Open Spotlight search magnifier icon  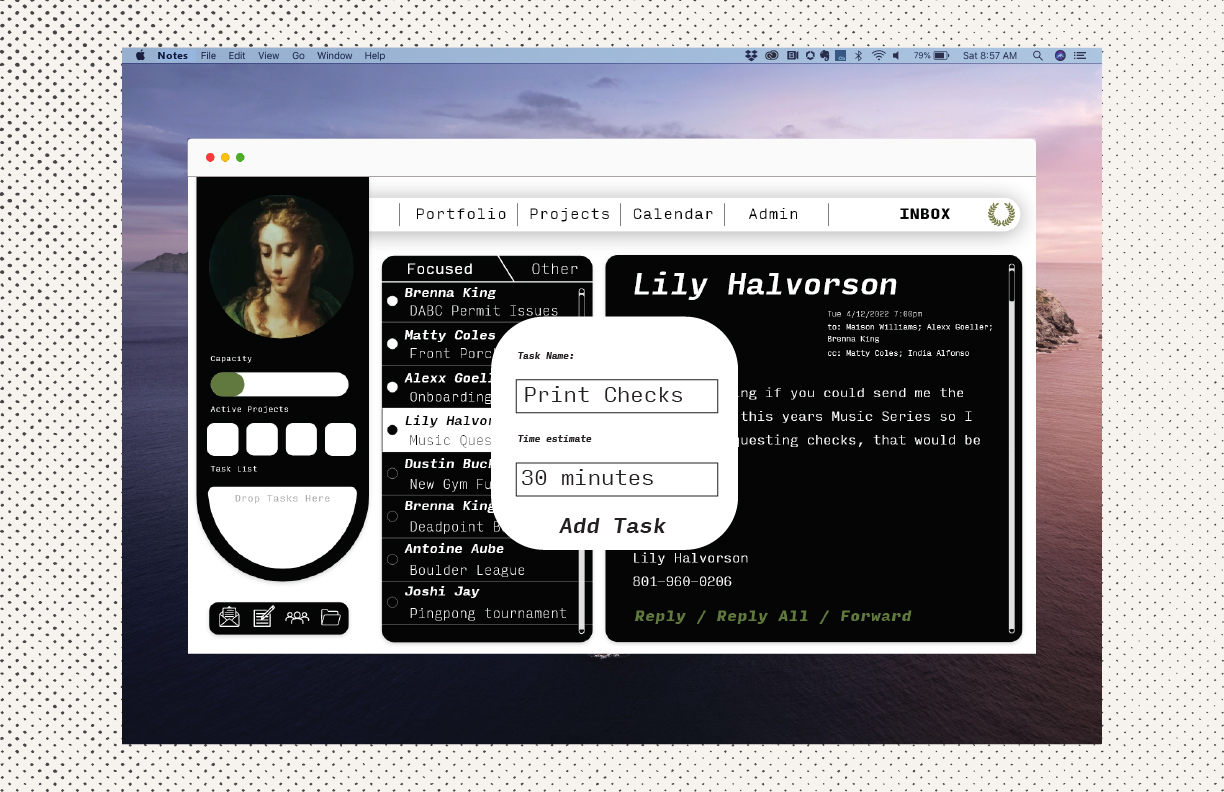pyautogui.click(x=1038, y=56)
